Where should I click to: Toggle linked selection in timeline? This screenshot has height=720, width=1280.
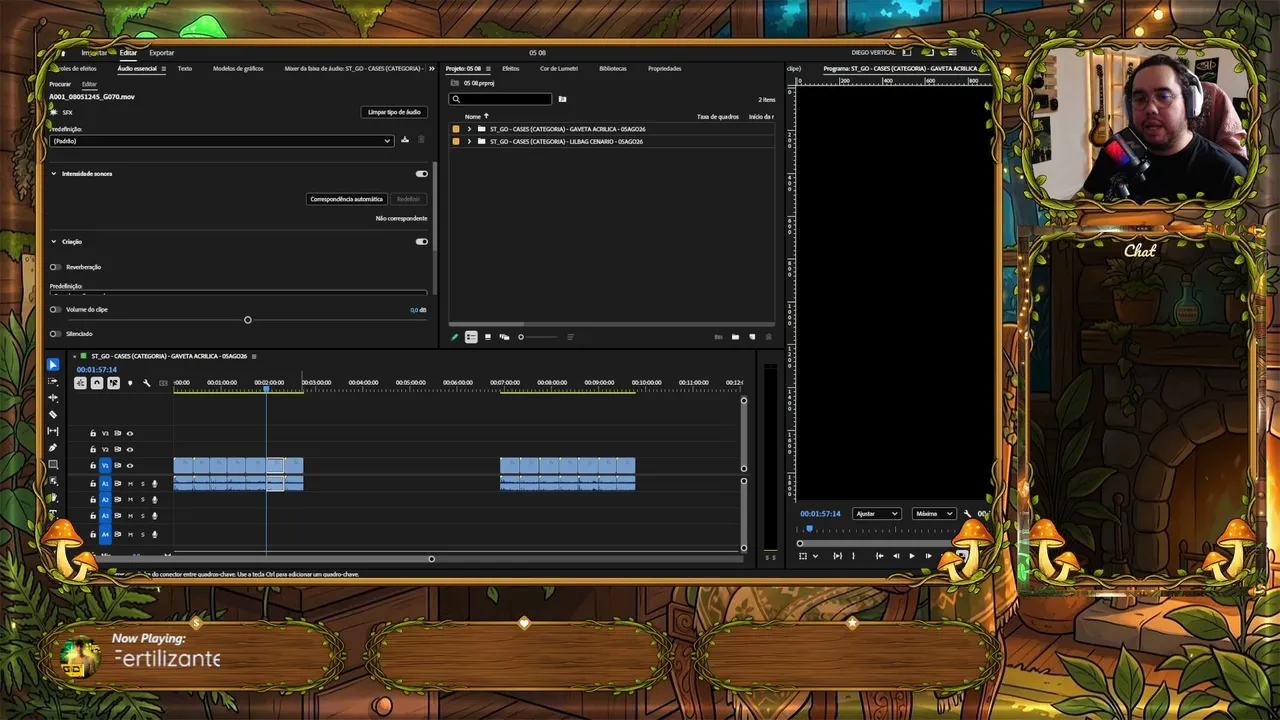click(x=113, y=383)
